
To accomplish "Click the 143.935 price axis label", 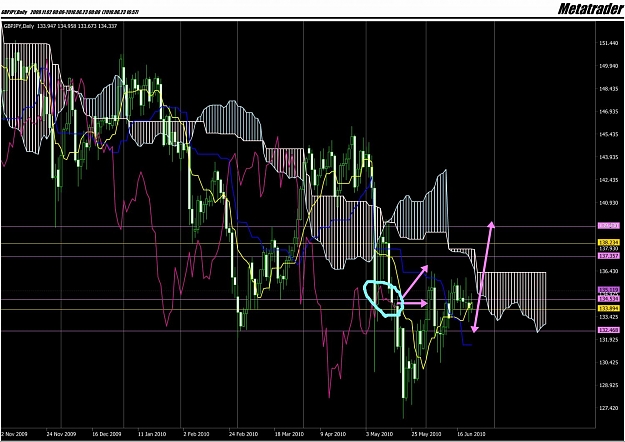I will (x=608, y=157).
